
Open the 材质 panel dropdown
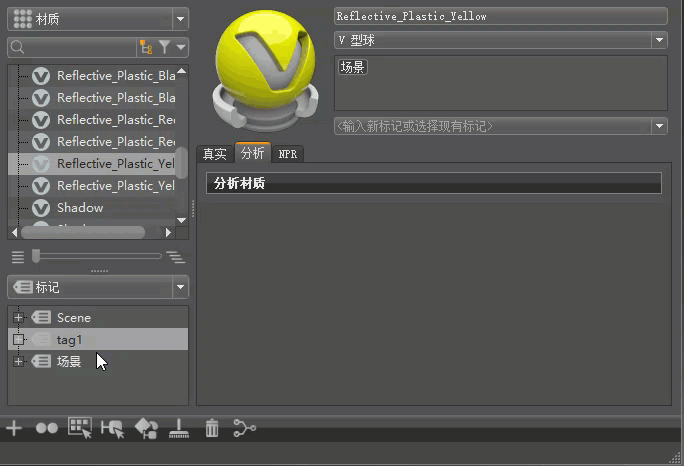click(180, 19)
